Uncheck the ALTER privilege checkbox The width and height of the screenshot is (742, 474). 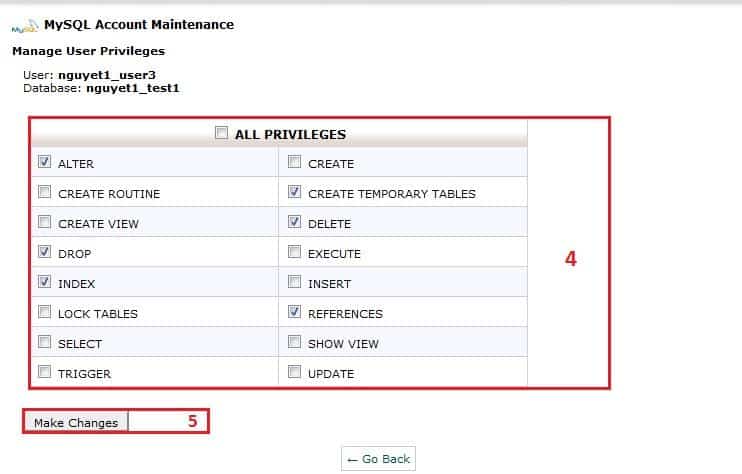point(44,162)
